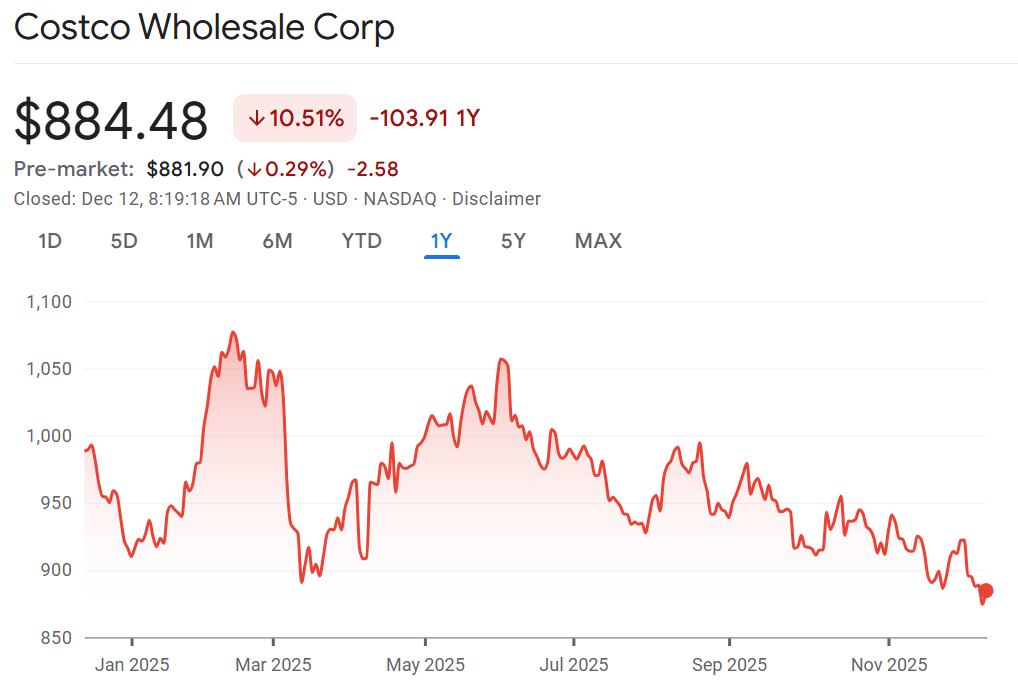Click the red current-price dot on chart
This screenshot has width=1018, height=685.
[x=986, y=591]
